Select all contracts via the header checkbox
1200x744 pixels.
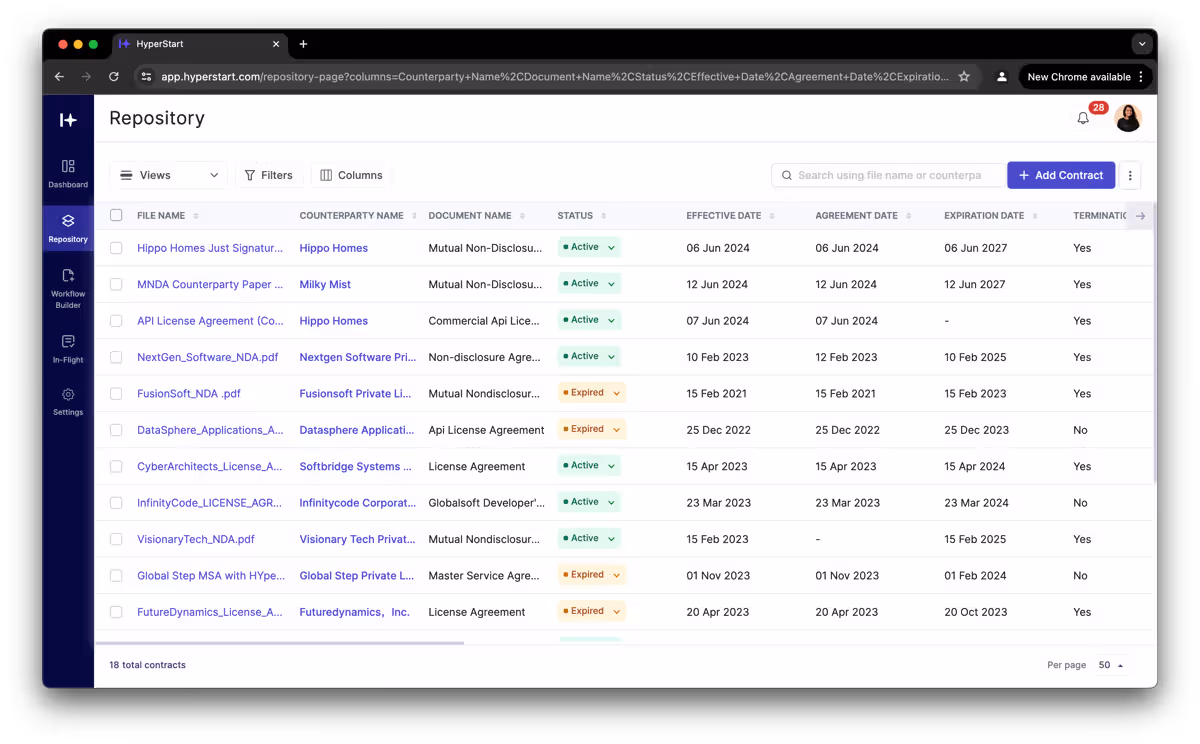pyautogui.click(x=116, y=215)
